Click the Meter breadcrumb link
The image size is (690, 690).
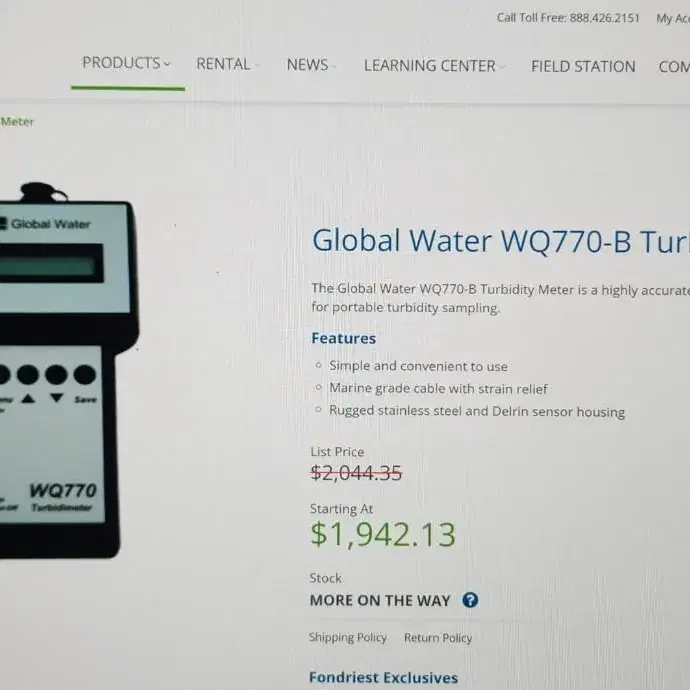(x=17, y=121)
